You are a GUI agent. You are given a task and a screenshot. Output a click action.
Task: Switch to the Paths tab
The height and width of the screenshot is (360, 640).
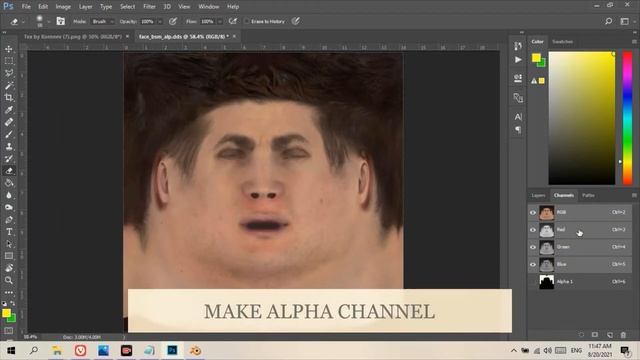click(588, 196)
